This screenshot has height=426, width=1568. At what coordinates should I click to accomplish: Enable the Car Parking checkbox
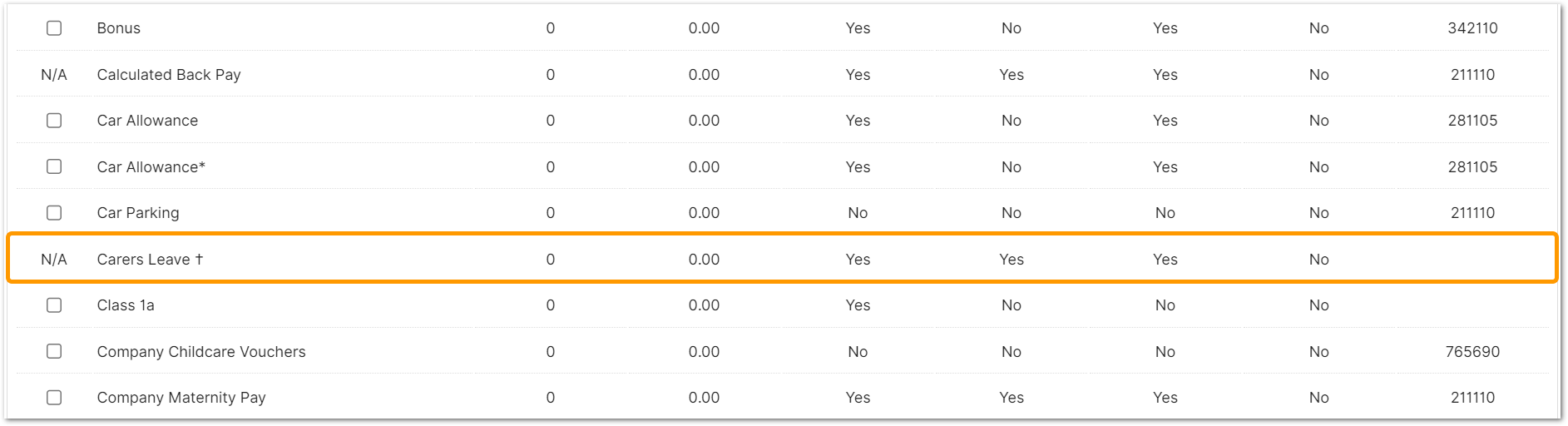coord(54,213)
